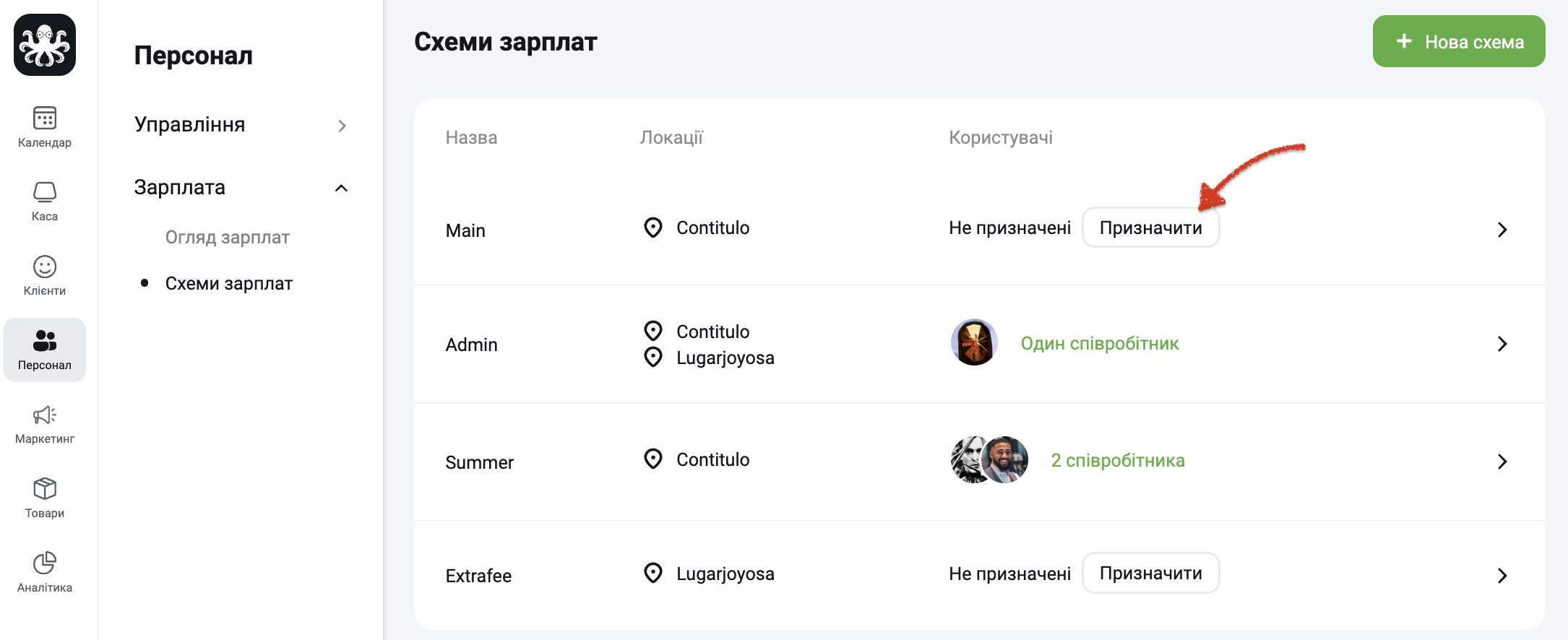
Task: Click Не призначені text in Main row
Action: 1010,228
